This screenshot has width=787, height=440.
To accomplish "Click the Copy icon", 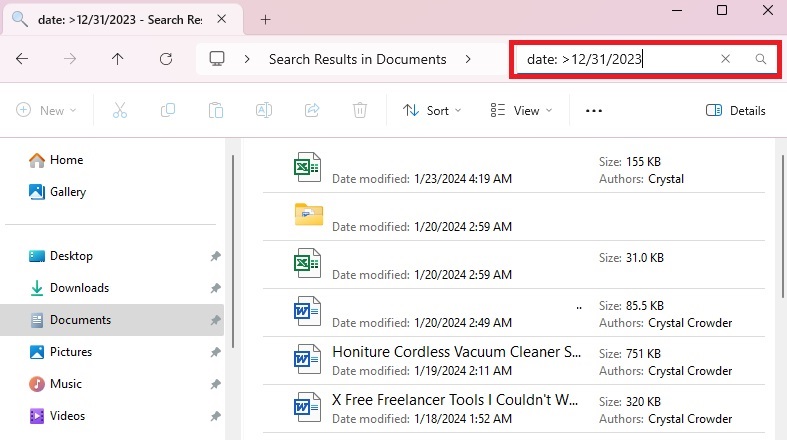I will pos(168,110).
